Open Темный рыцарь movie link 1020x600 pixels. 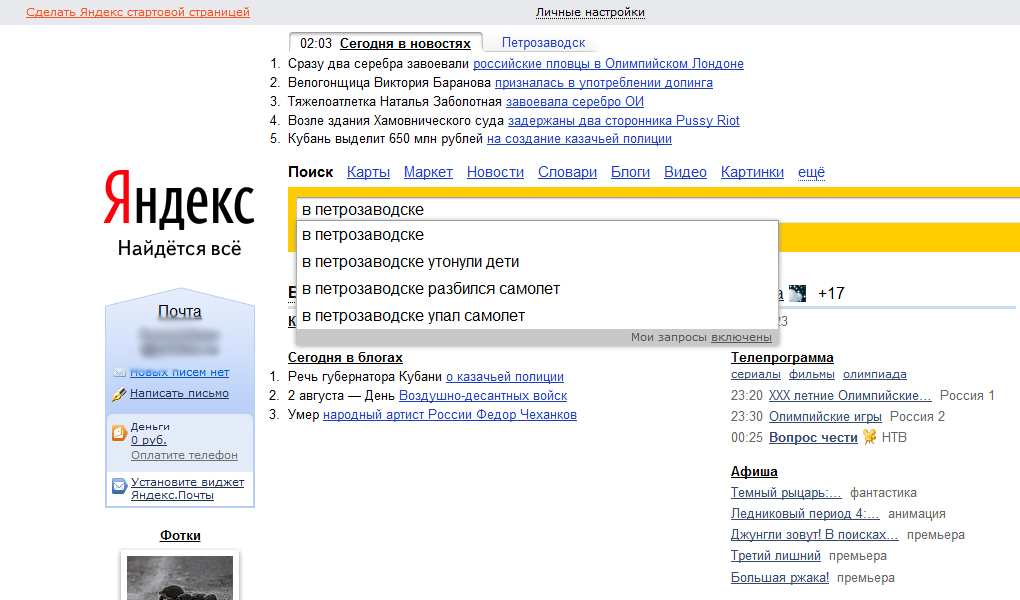(786, 493)
